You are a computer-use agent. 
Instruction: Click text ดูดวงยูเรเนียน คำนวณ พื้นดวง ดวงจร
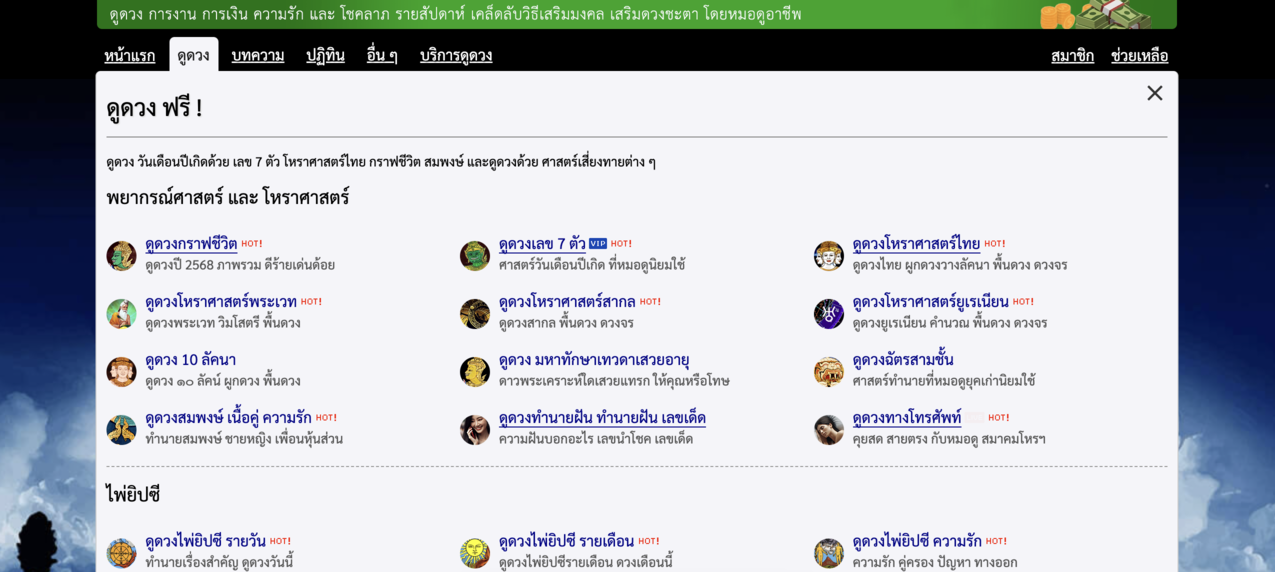point(950,323)
